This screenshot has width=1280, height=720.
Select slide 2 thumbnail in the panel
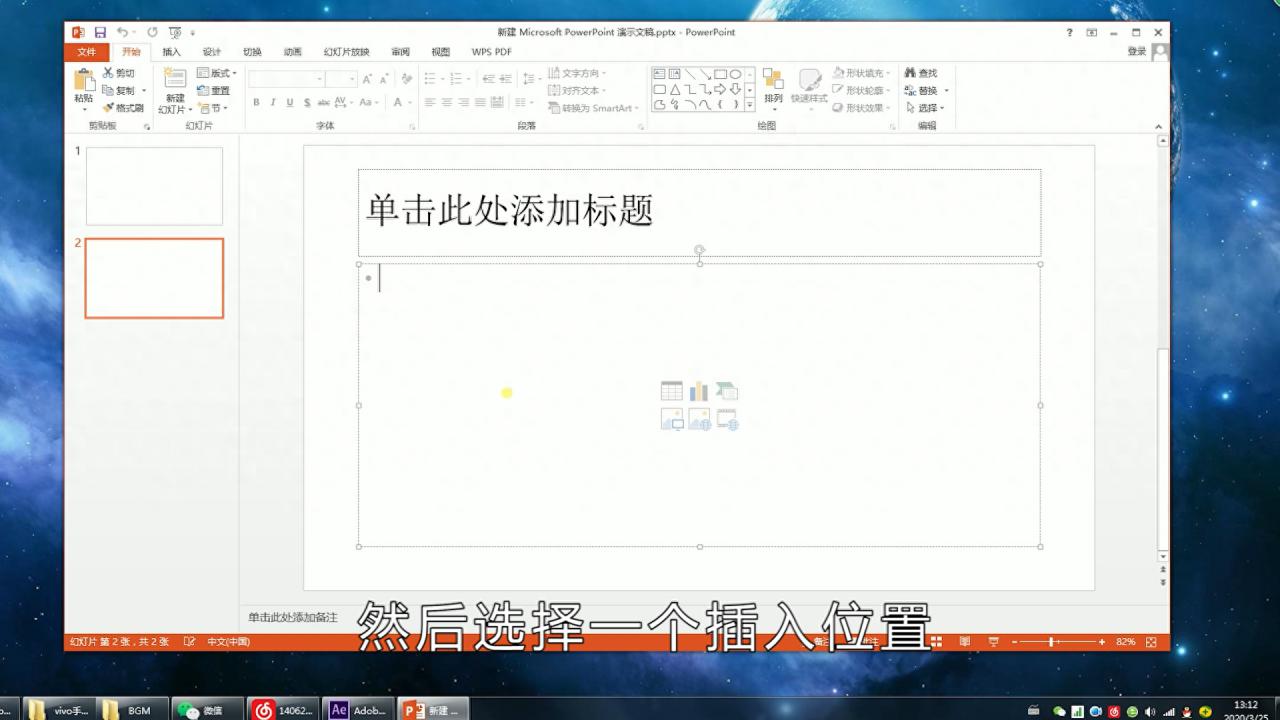point(153,278)
